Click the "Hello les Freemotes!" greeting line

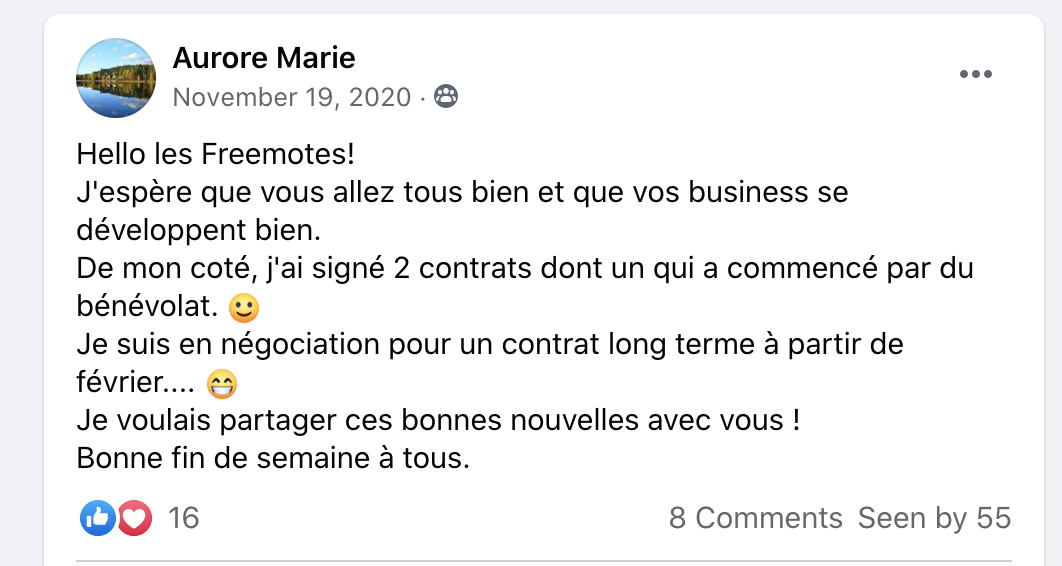coord(215,155)
